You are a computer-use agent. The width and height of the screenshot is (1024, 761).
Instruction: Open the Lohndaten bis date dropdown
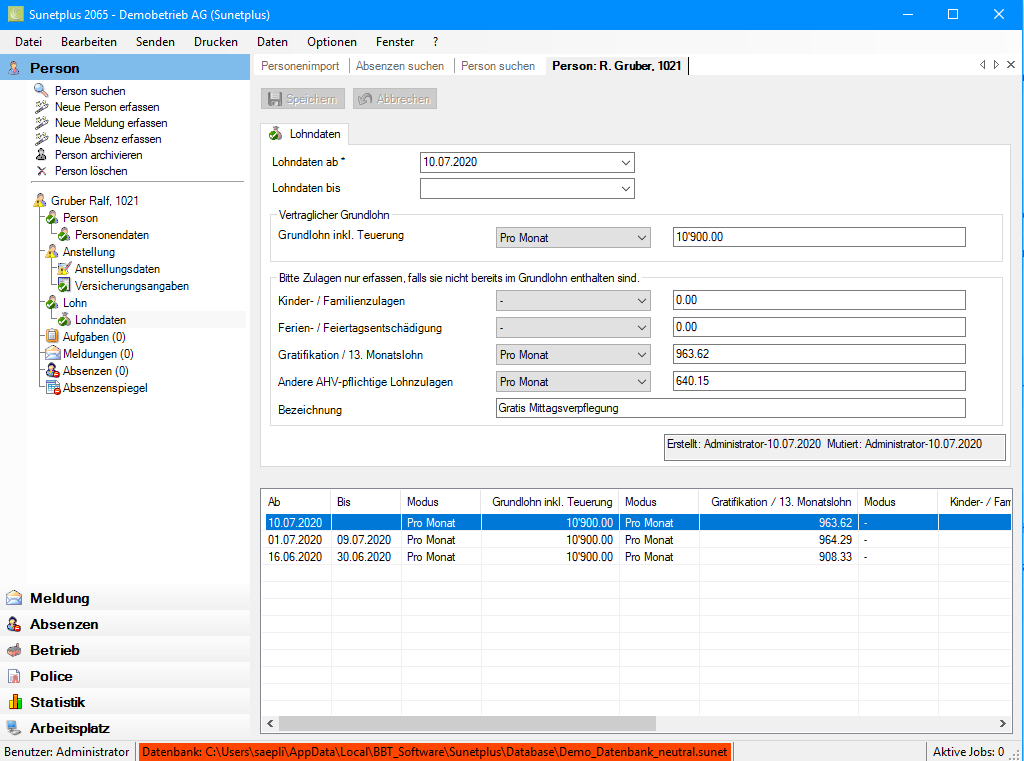[625, 188]
